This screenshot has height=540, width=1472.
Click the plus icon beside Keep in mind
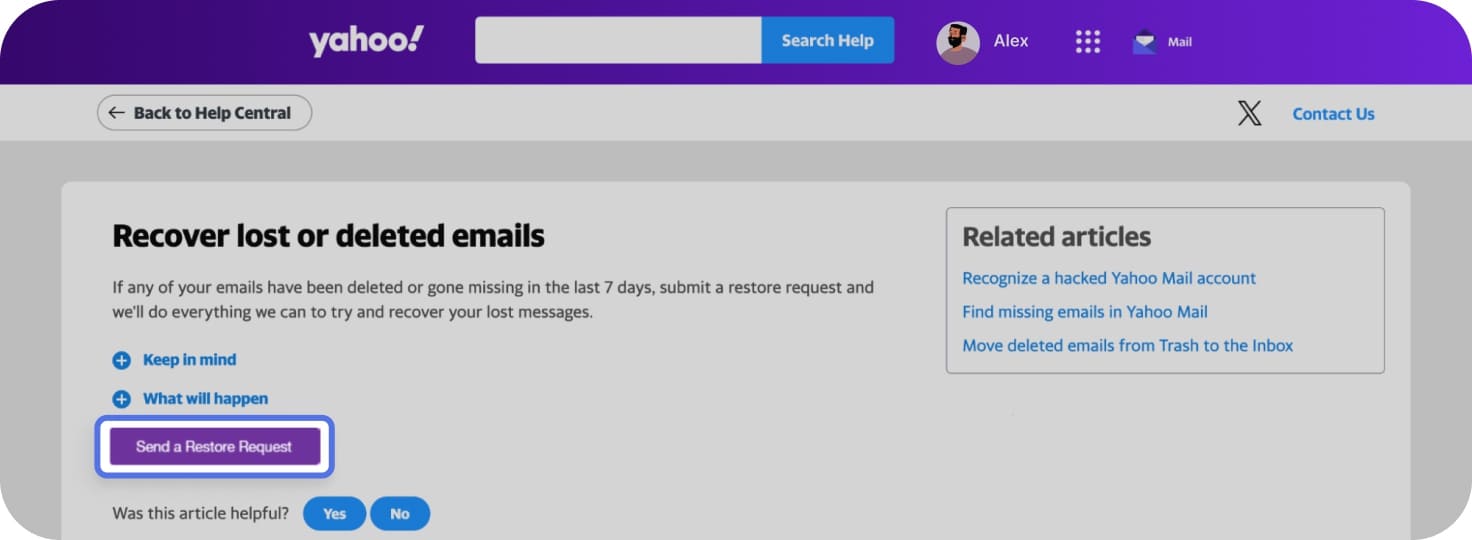point(121,361)
